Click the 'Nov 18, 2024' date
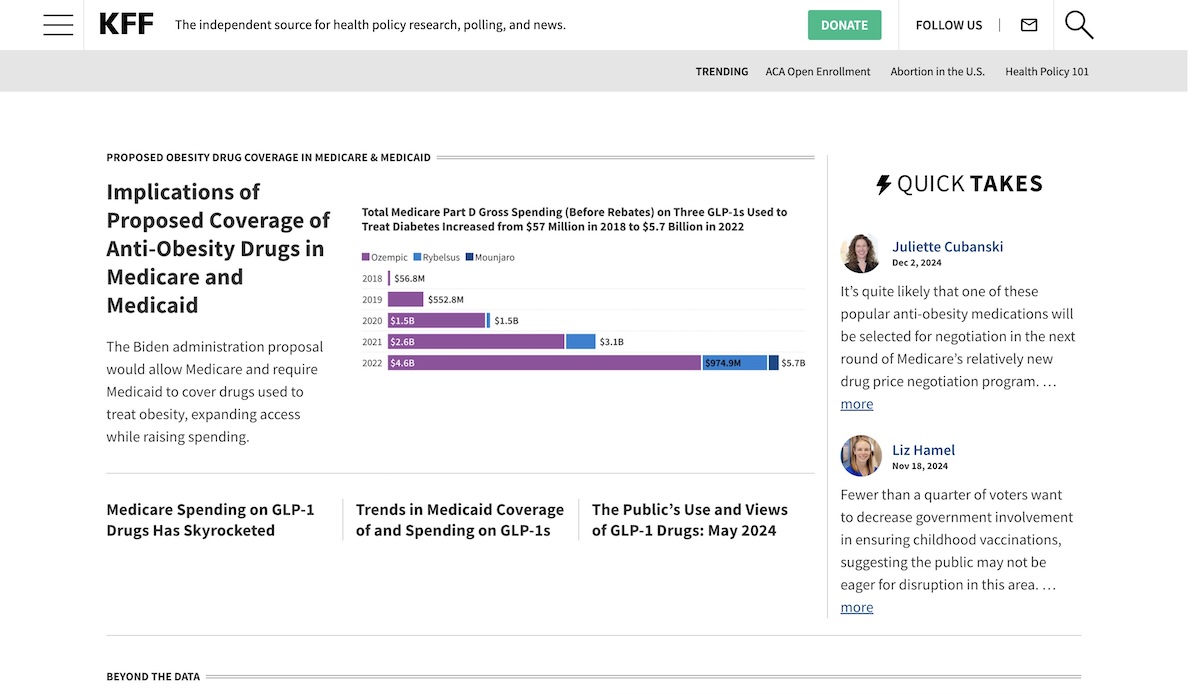The image size is (1200, 694). pyautogui.click(x=920, y=466)
